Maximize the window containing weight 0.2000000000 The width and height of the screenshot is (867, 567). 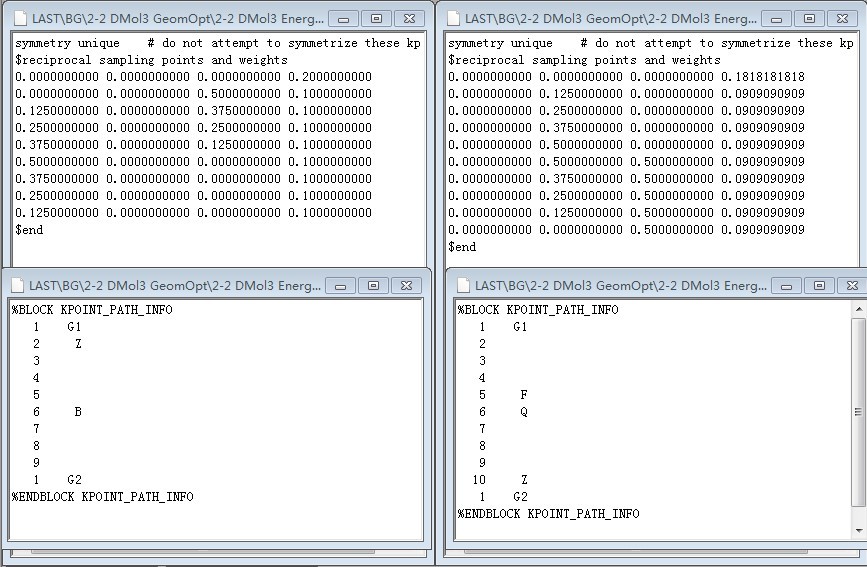376,19
